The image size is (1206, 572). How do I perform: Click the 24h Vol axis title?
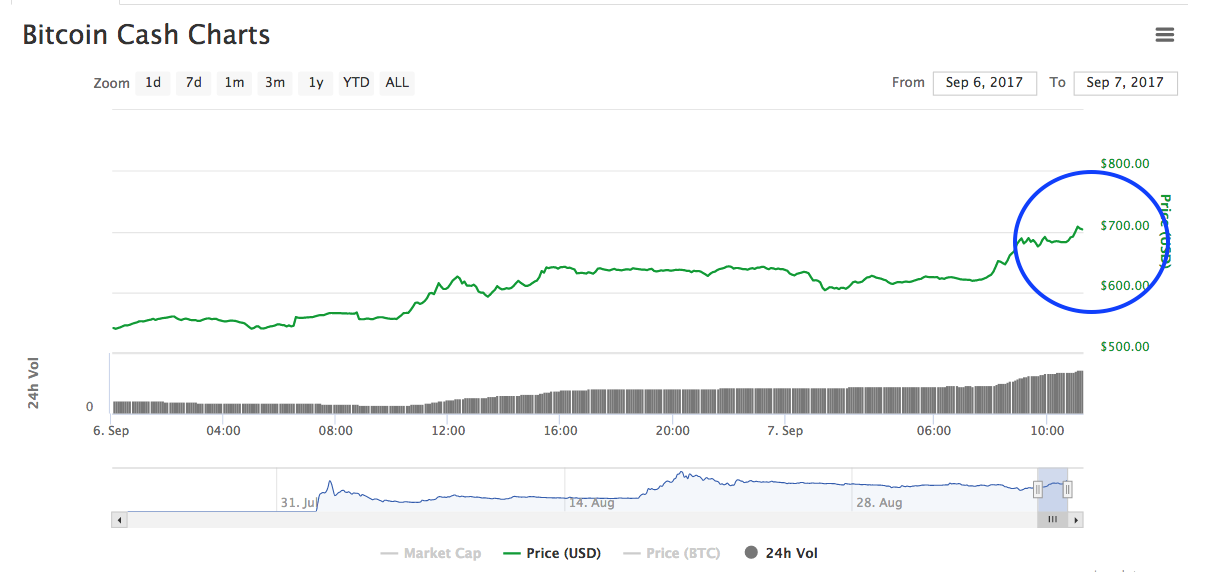[34, 382]
